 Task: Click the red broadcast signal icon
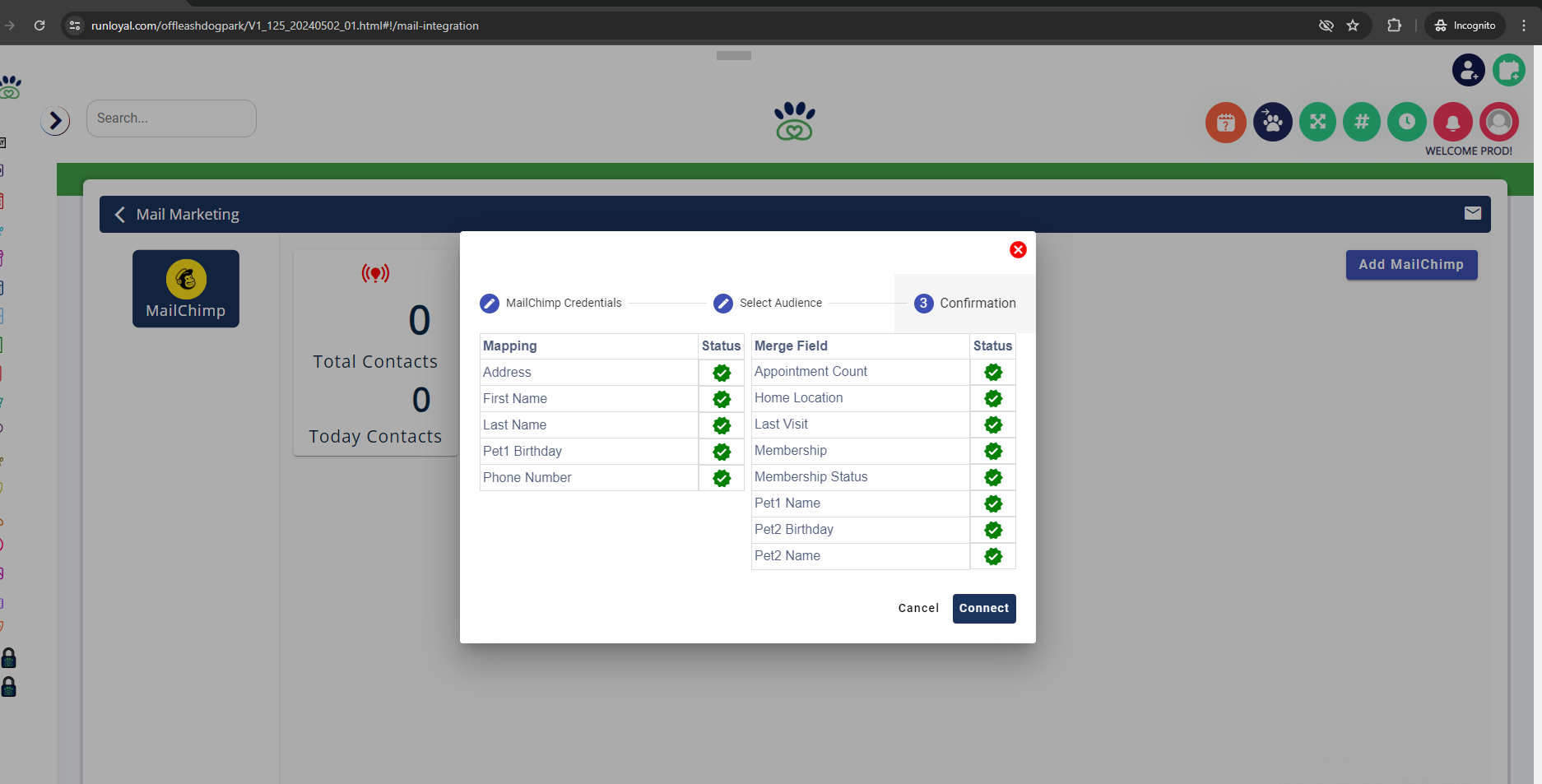(x=375, y=273)
